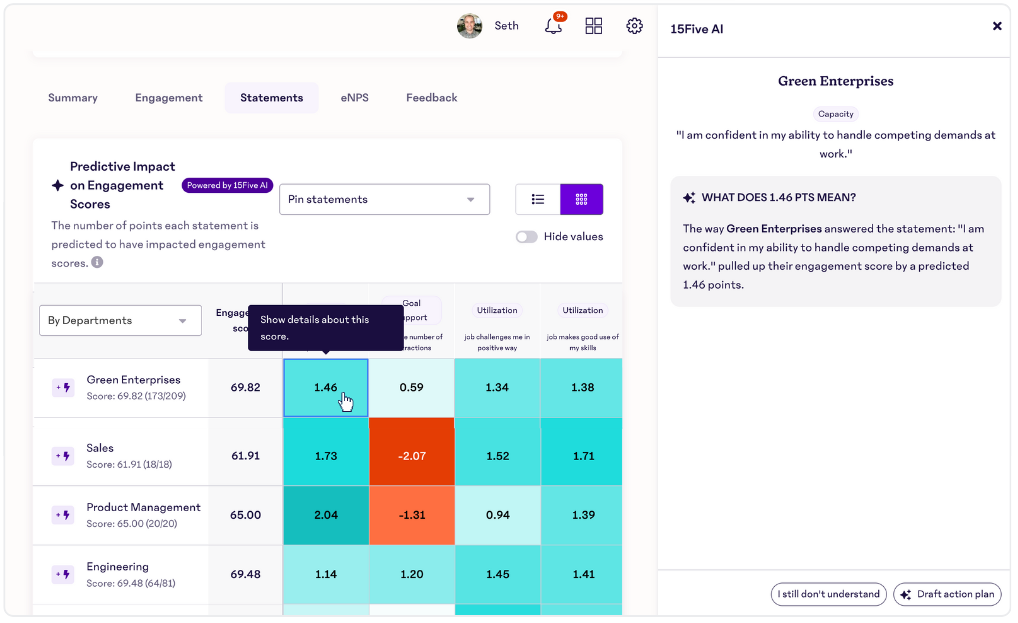Click the info icon after 'scores.'
1018x623 pixels.
click(97, 262)
